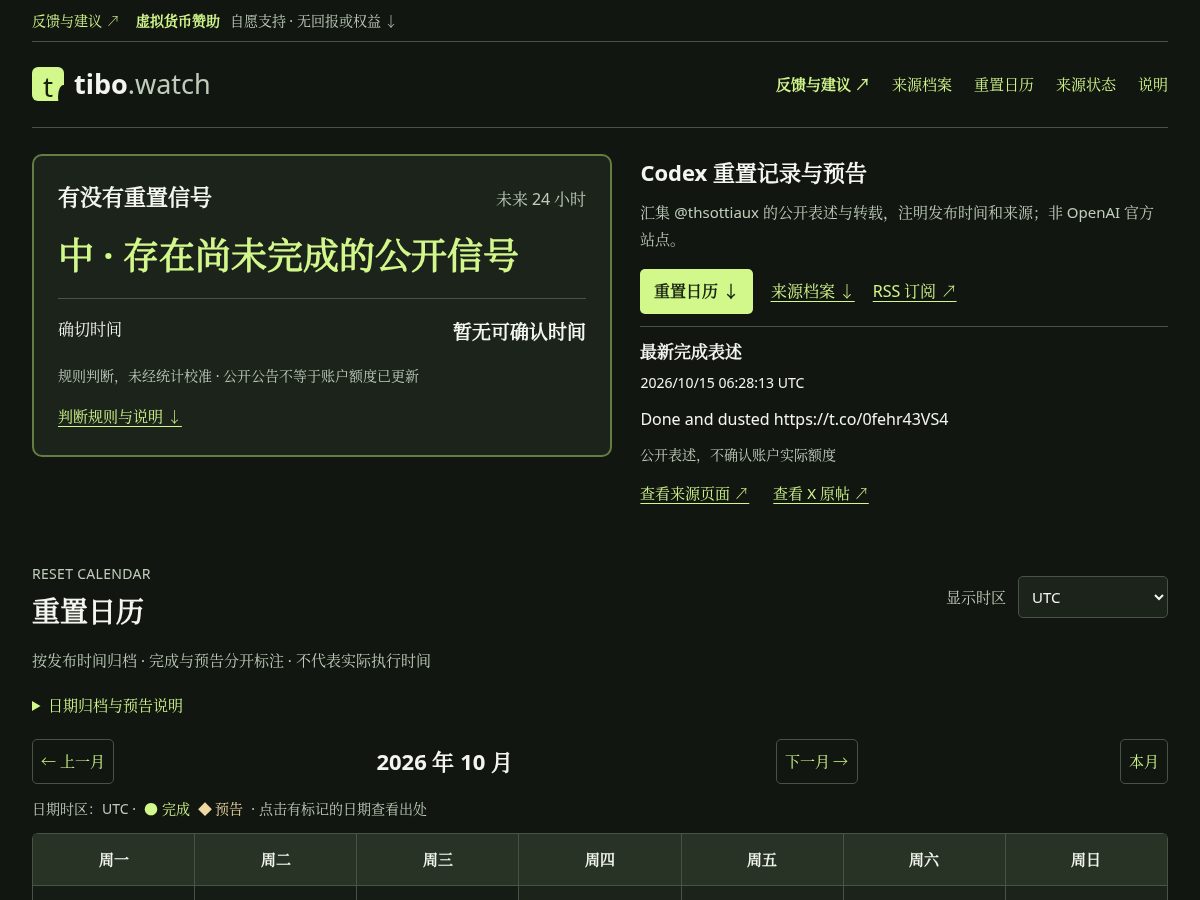Click the tibo.watch logo icon
Image resolution: width=1200 pixels, height=900 pixels.
point(48,84)
